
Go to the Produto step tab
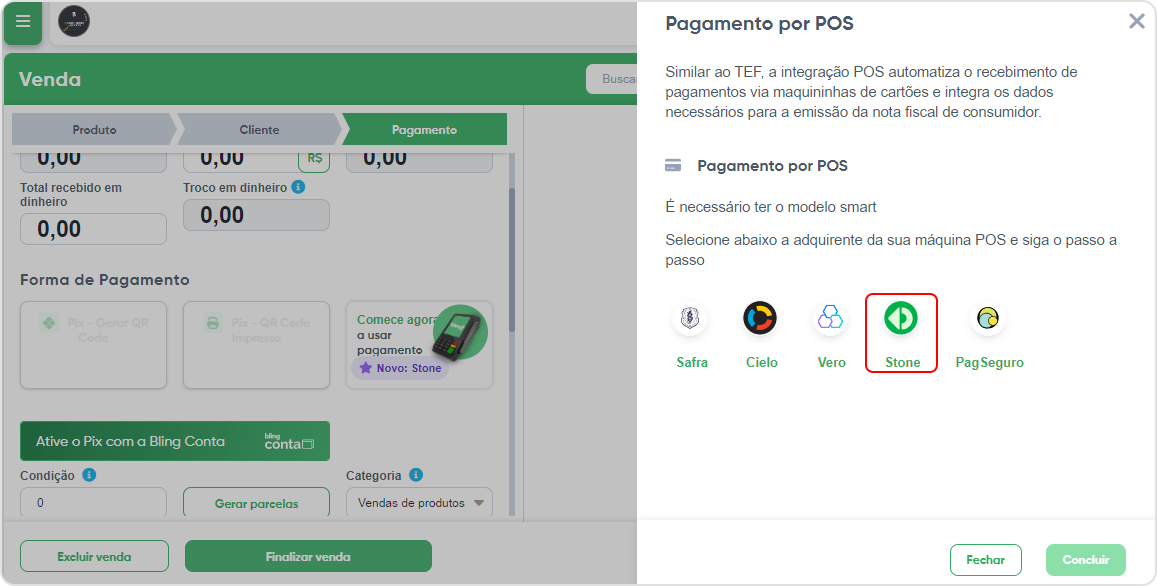[x=94, y=130]
